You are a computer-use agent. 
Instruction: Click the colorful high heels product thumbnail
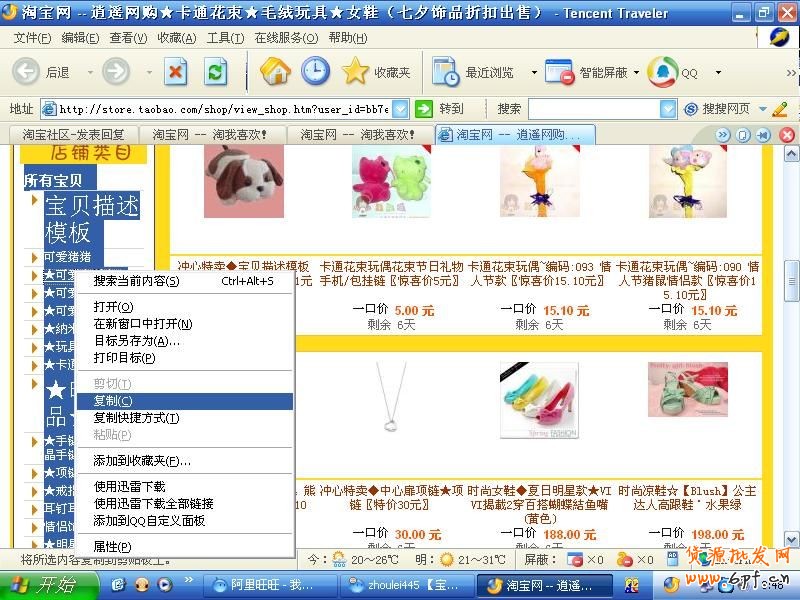(538, 389)
